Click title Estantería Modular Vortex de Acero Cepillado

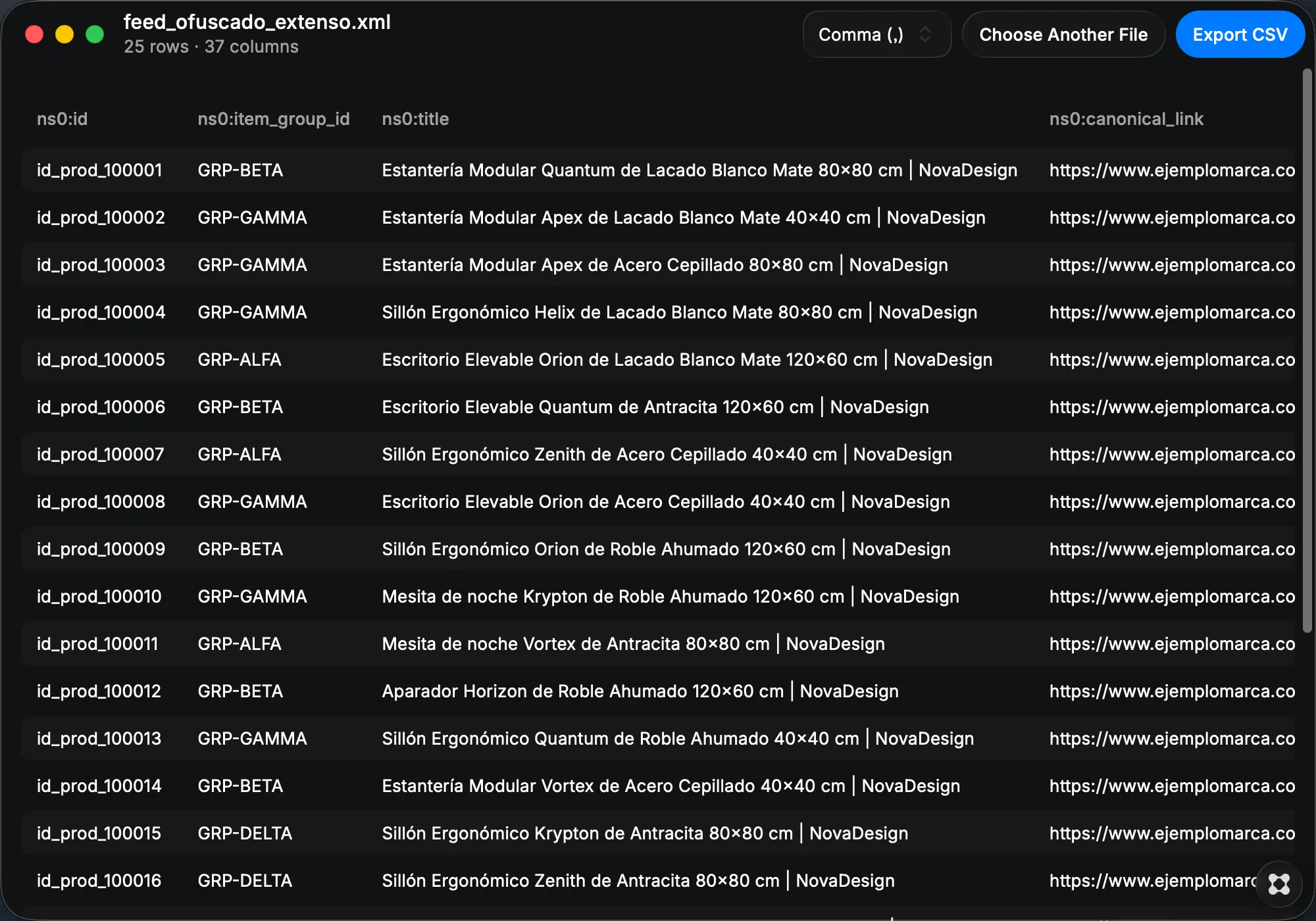click(671, 786)
